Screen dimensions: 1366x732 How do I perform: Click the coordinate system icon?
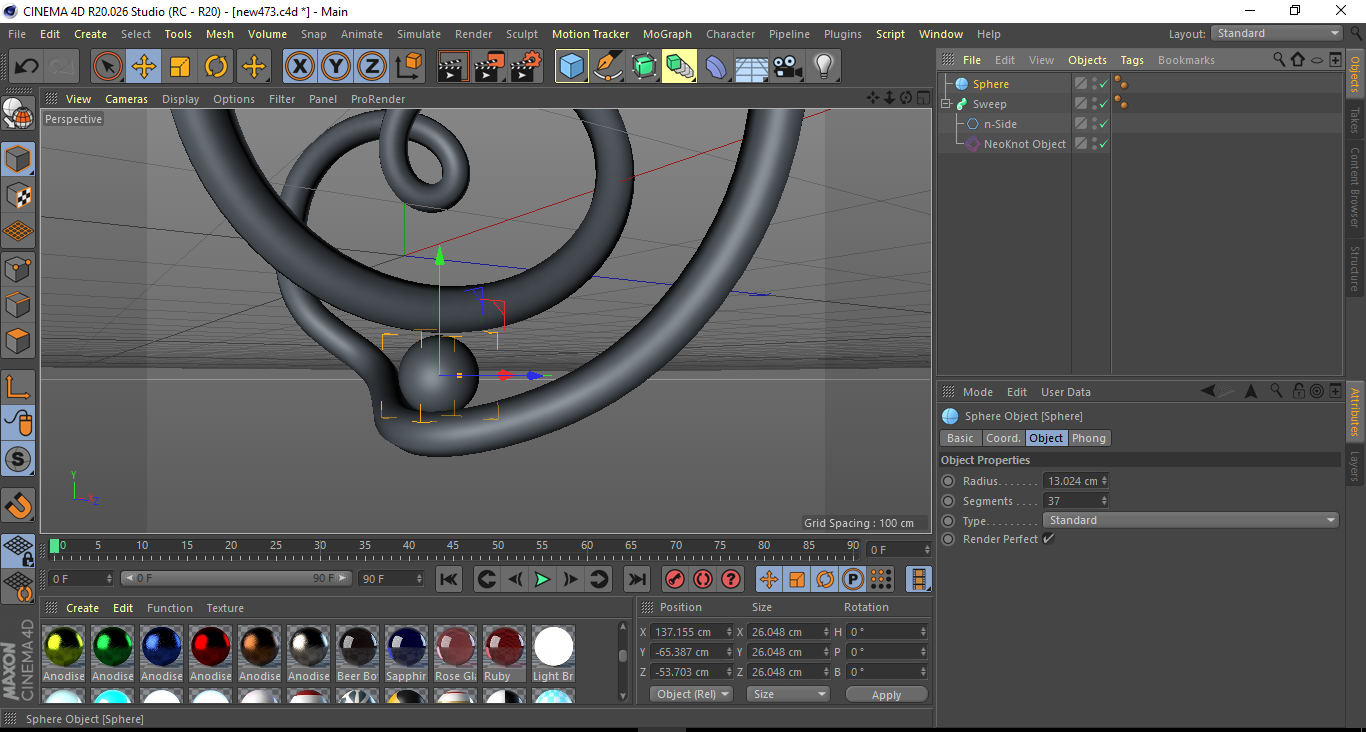(x=408, y=67)
